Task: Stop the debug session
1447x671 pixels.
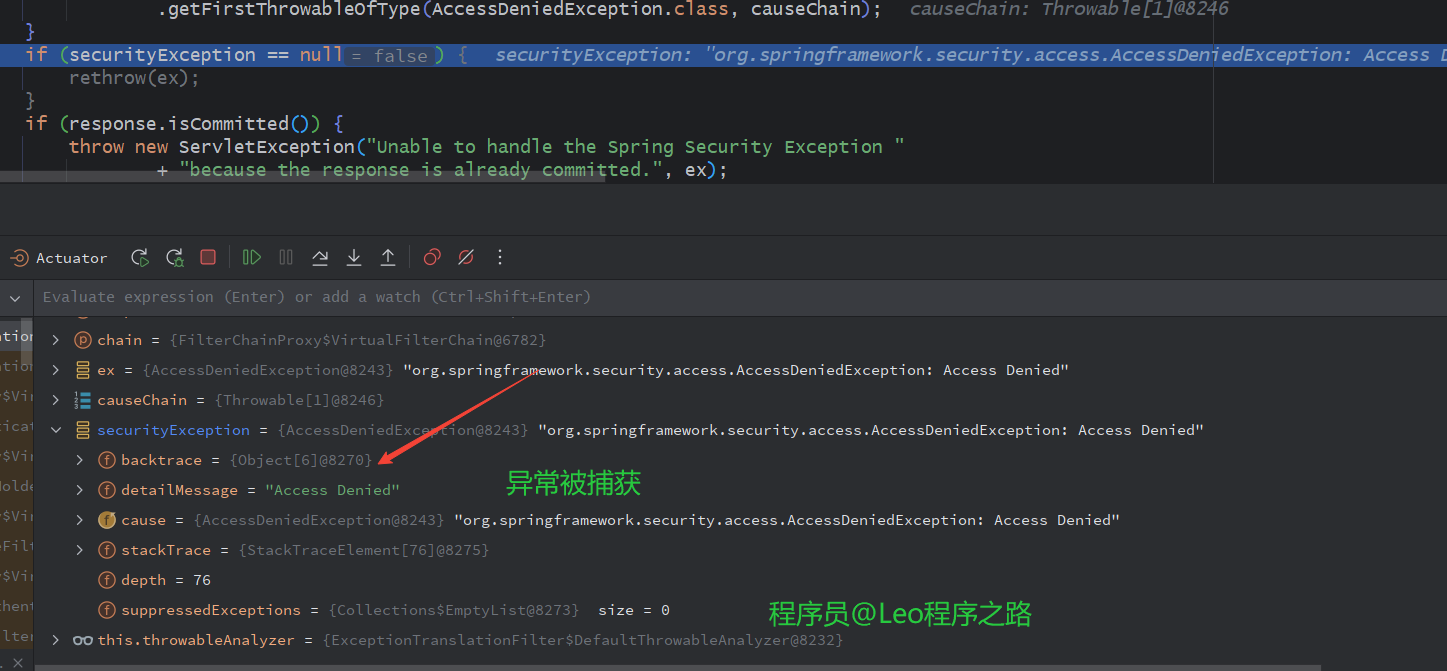Action: [208, 257]
